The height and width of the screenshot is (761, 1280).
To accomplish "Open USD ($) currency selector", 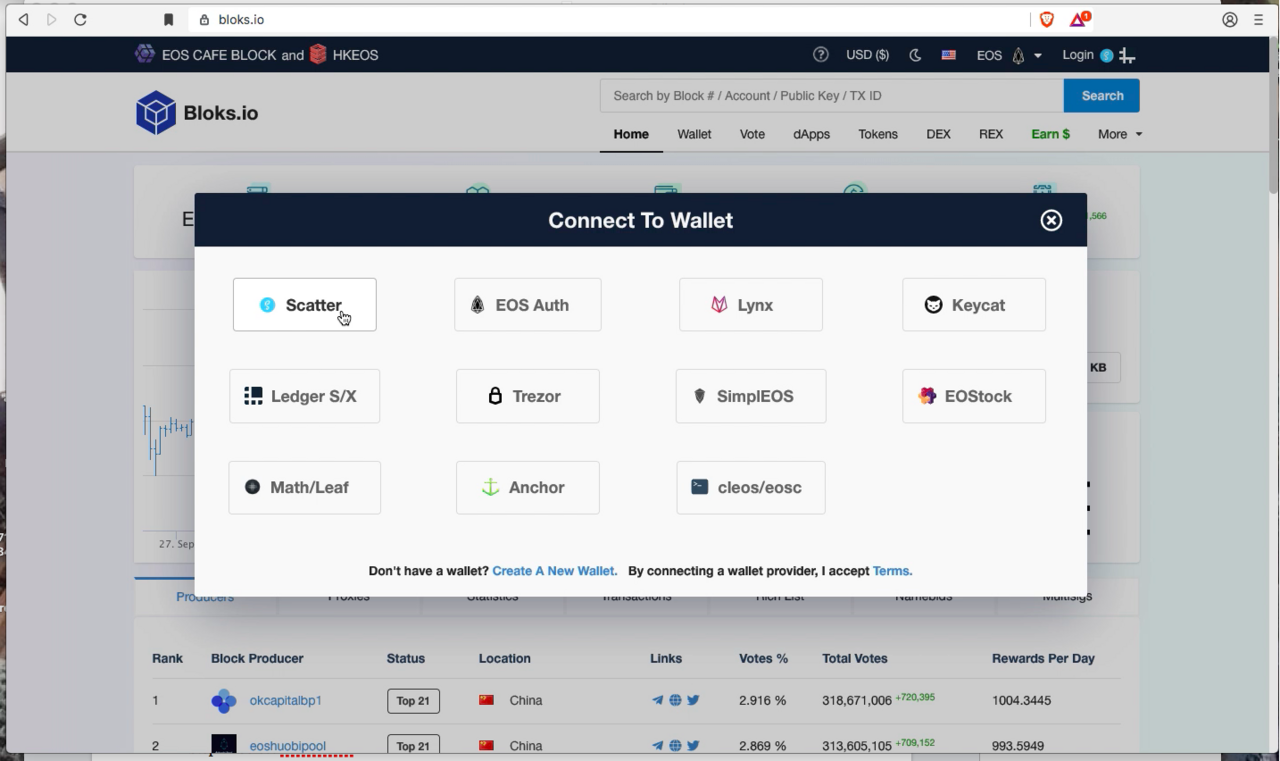I will (867, 55).
